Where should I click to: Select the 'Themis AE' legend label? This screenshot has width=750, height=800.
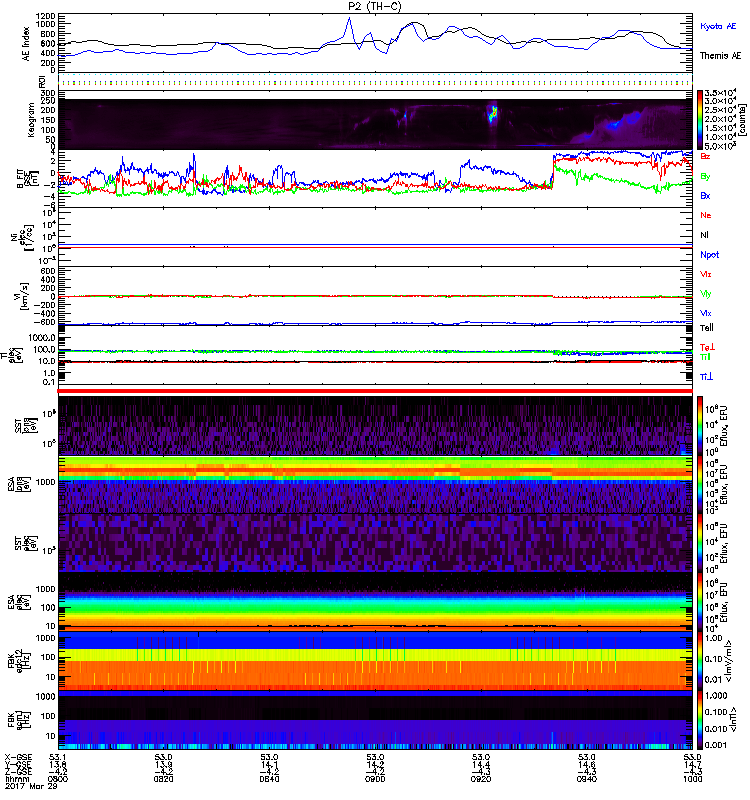[x=720, y=56]
